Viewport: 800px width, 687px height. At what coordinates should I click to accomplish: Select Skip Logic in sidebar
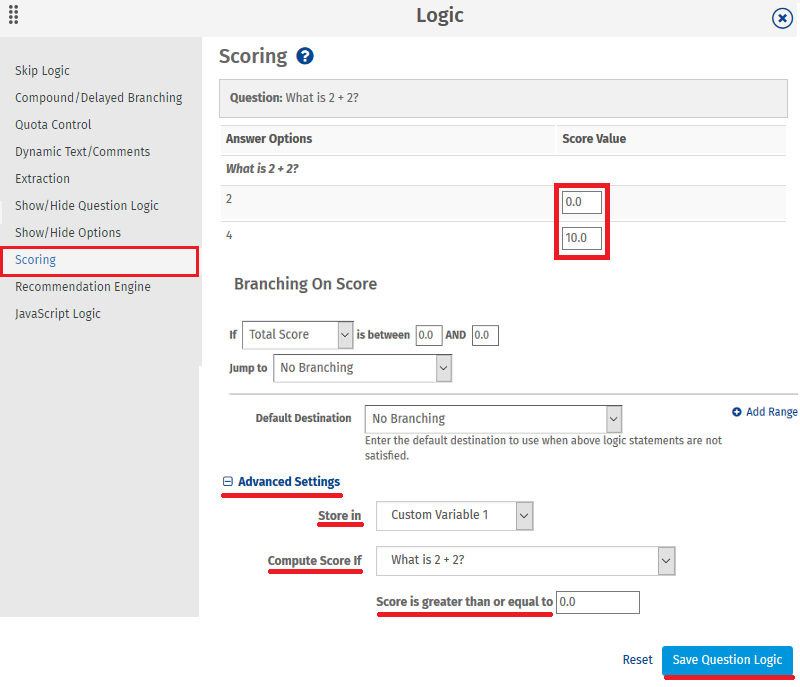point(42,71)
